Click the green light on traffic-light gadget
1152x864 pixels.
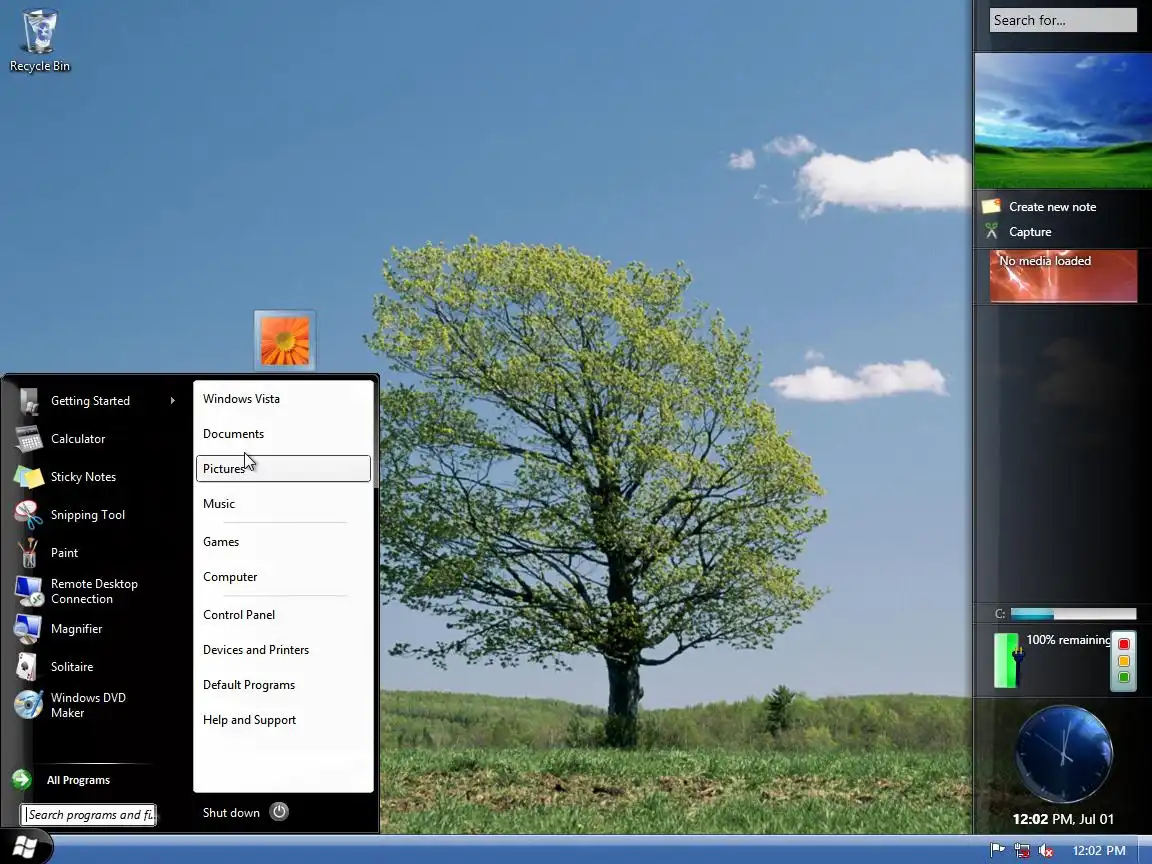click(x=1123, y=677)
